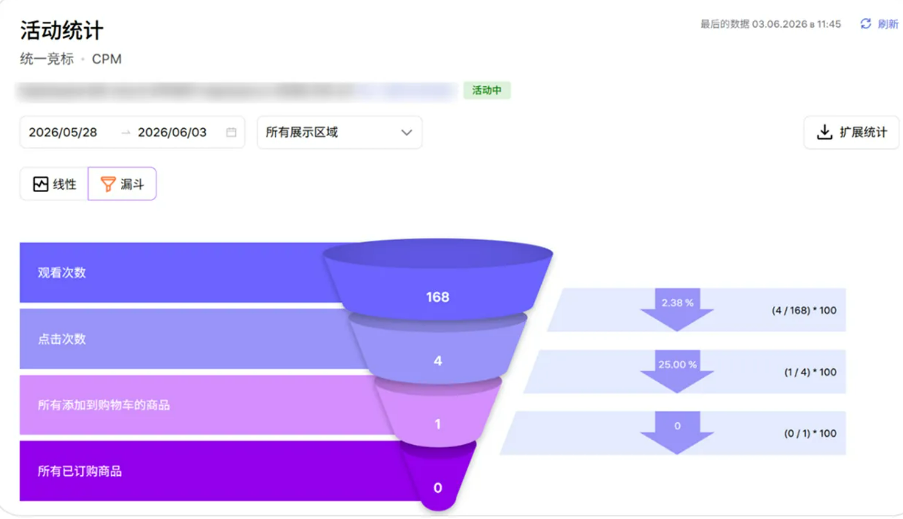Screen dimensions: 903x519
Task: Click the 扩展统计 export button
Action: pos(851,132)
